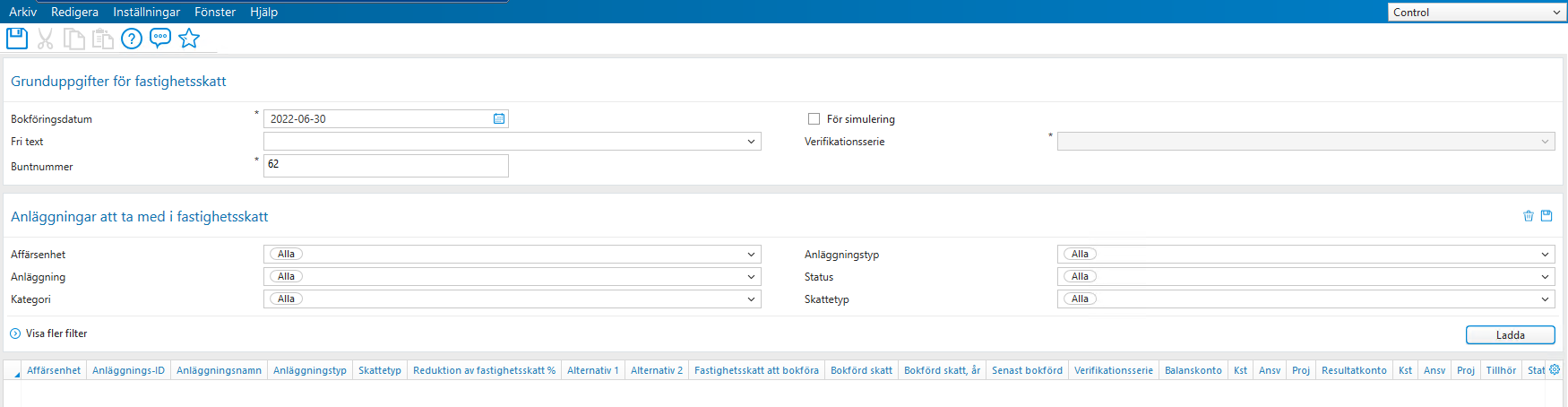The width and height of the screenshot is (1568, 407).
Task: Click the Resultatkonto column header
Action: (1354, 370)
